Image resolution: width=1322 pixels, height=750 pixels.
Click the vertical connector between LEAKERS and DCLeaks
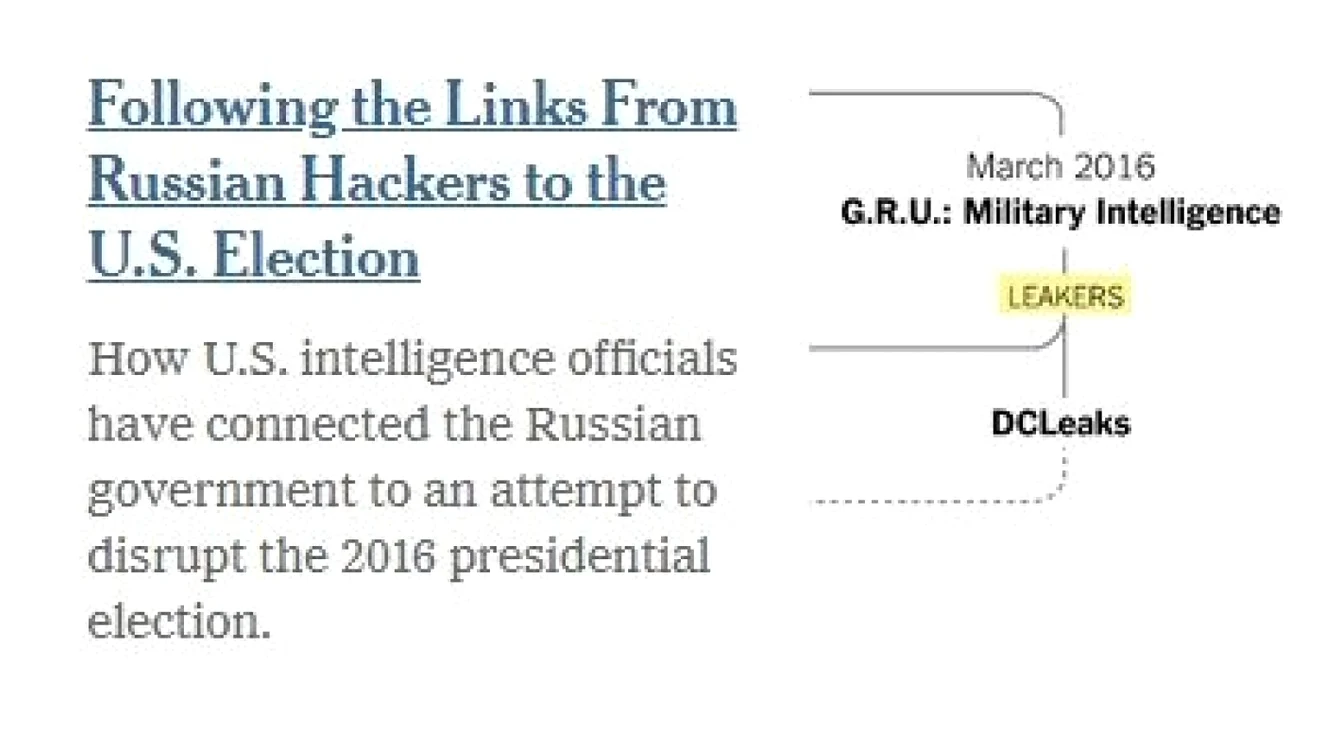coord(1064,358)
